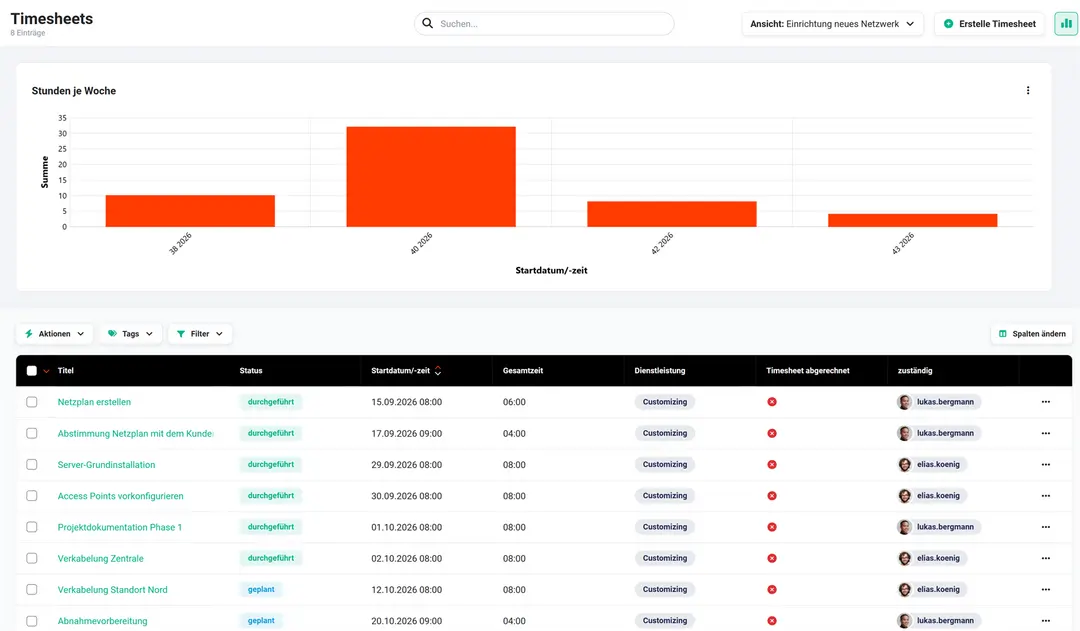
Task: Click the Spalten ändern button
Action: click(1032, 333)
